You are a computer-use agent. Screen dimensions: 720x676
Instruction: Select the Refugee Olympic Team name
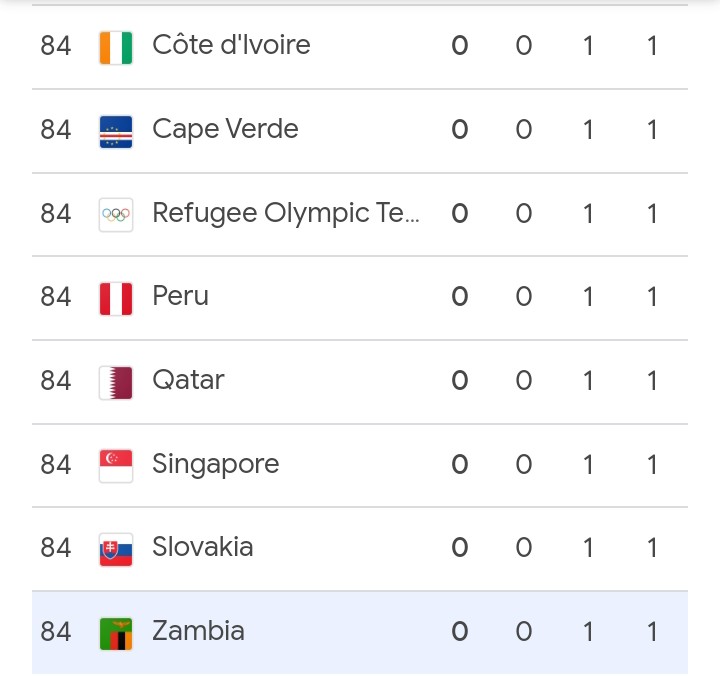click(286, 213)
